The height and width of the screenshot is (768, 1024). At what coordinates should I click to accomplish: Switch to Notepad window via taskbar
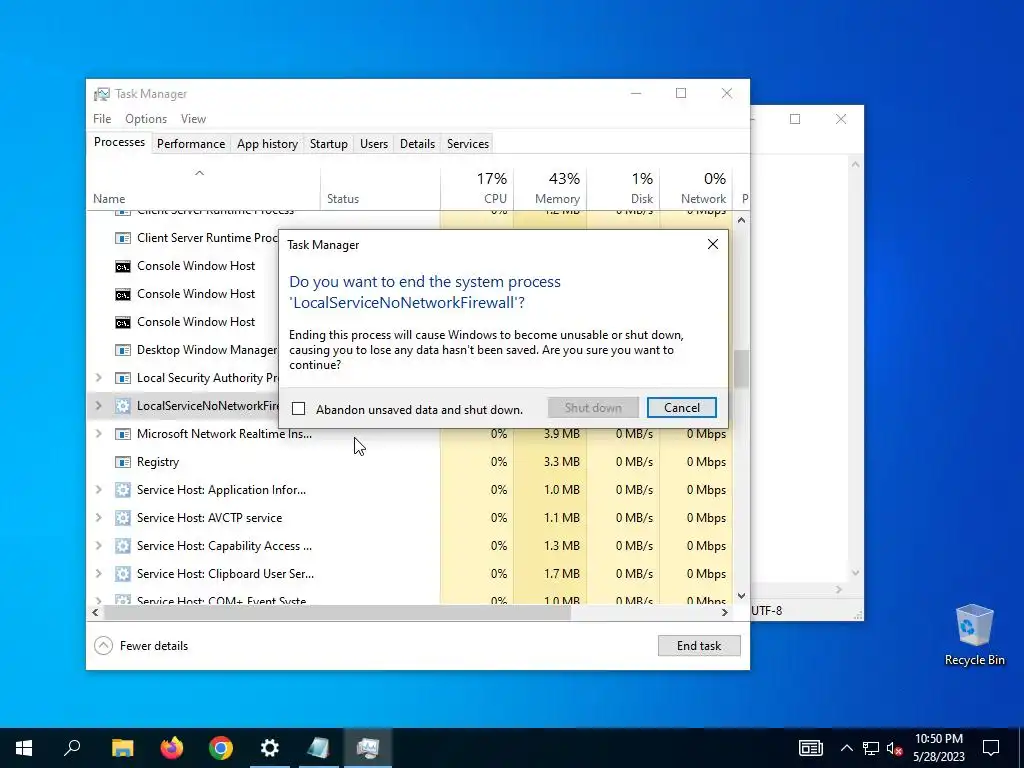(x=319, y=748)
